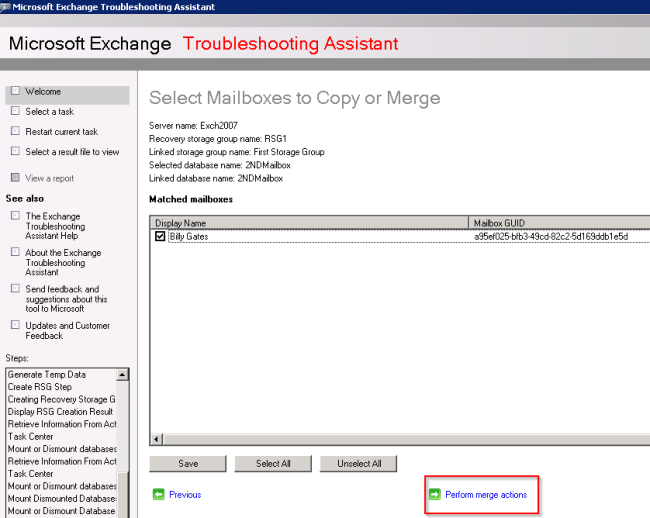Click the application icon in the title bar
The height and width of the screenshot is (518, 650).
coord(5,7)
